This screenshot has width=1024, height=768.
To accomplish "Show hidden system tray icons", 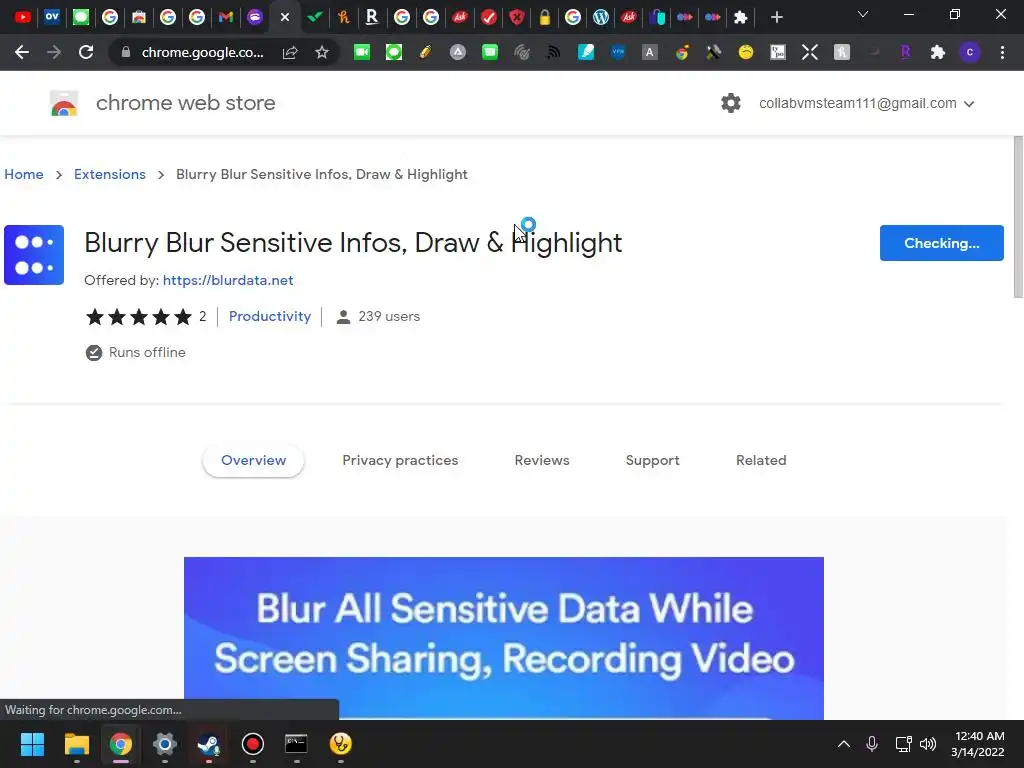I will pos(844,744).
